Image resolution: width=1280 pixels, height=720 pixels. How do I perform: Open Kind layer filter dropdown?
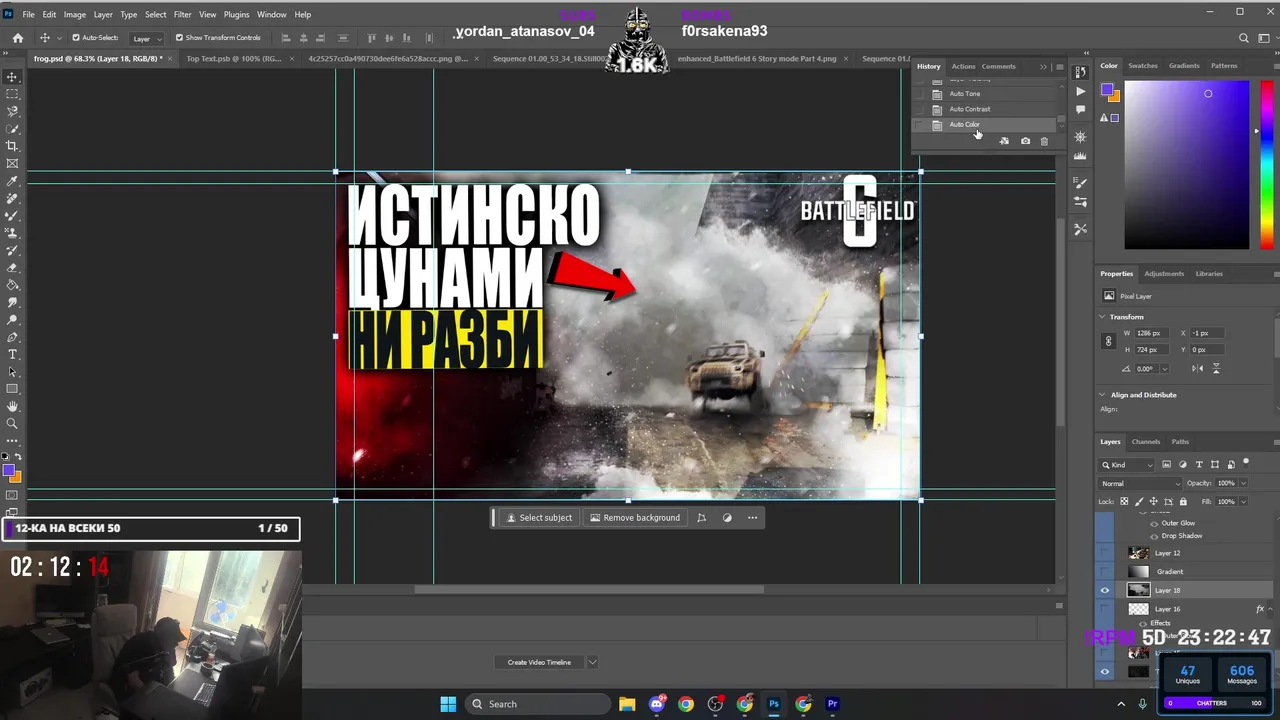coord(1127,465)
